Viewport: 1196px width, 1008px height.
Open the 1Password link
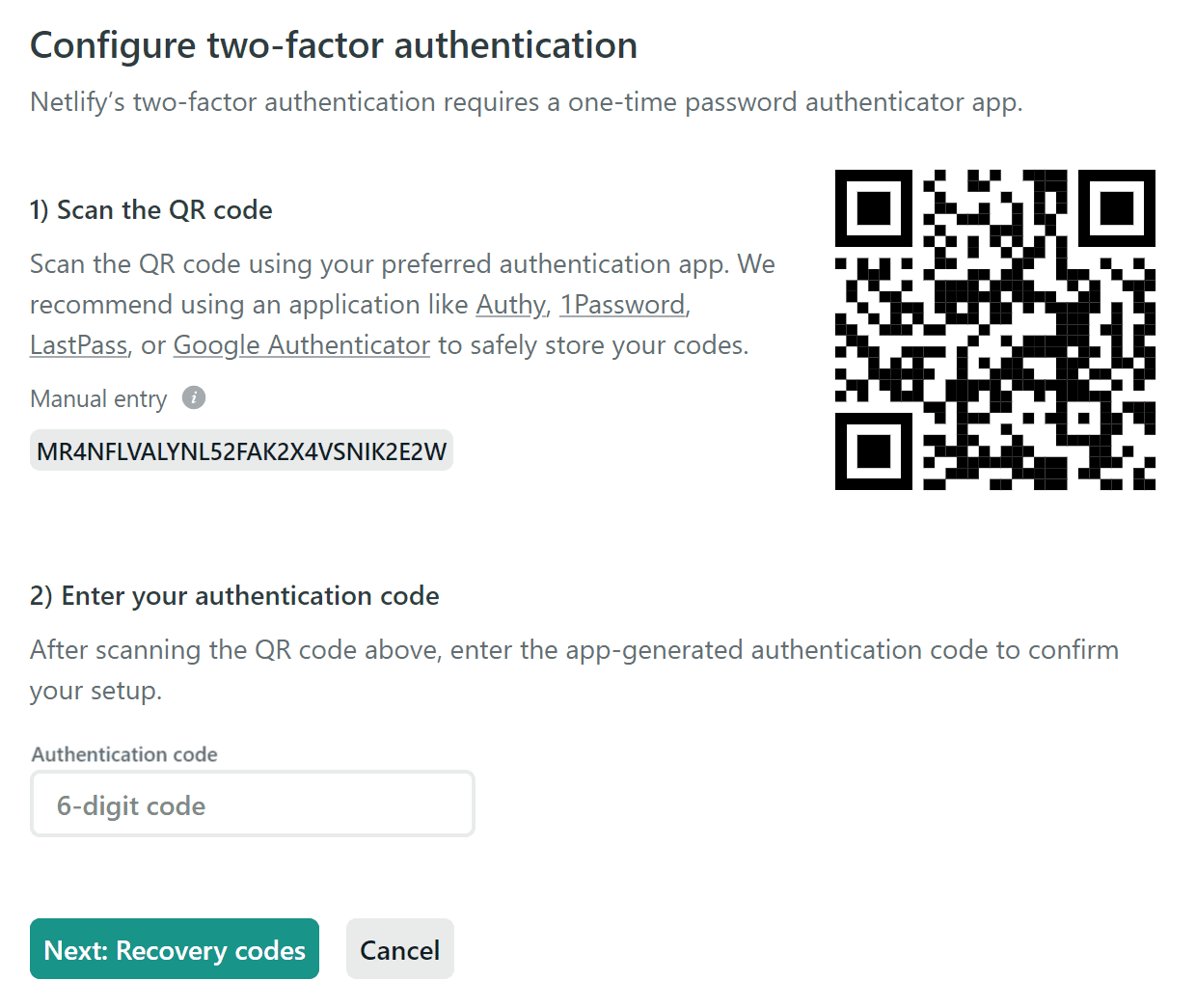[x=622, y=305]
